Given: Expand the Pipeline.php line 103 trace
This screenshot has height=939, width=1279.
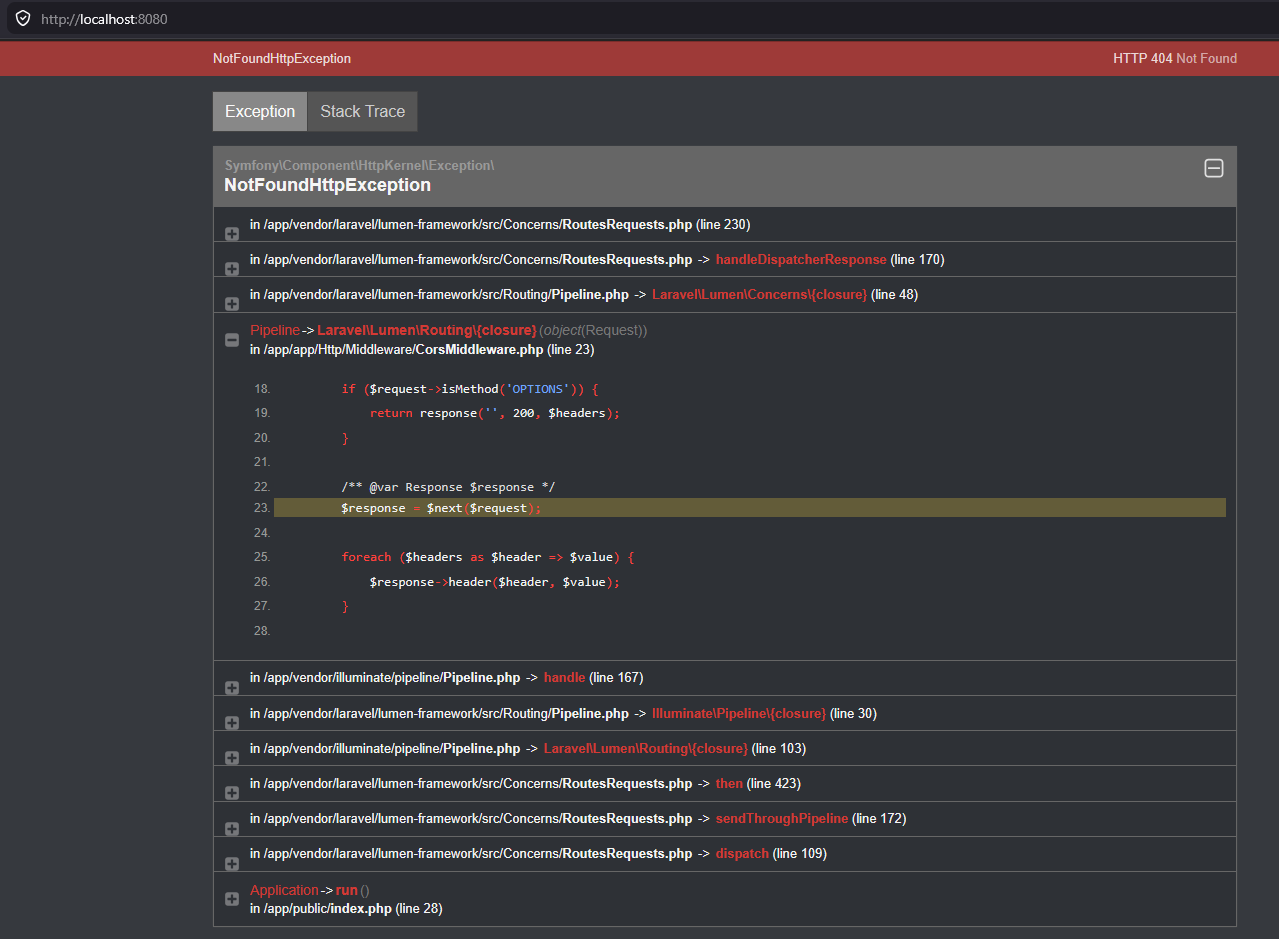Looking at the screenshot, I should click(232, 758).
